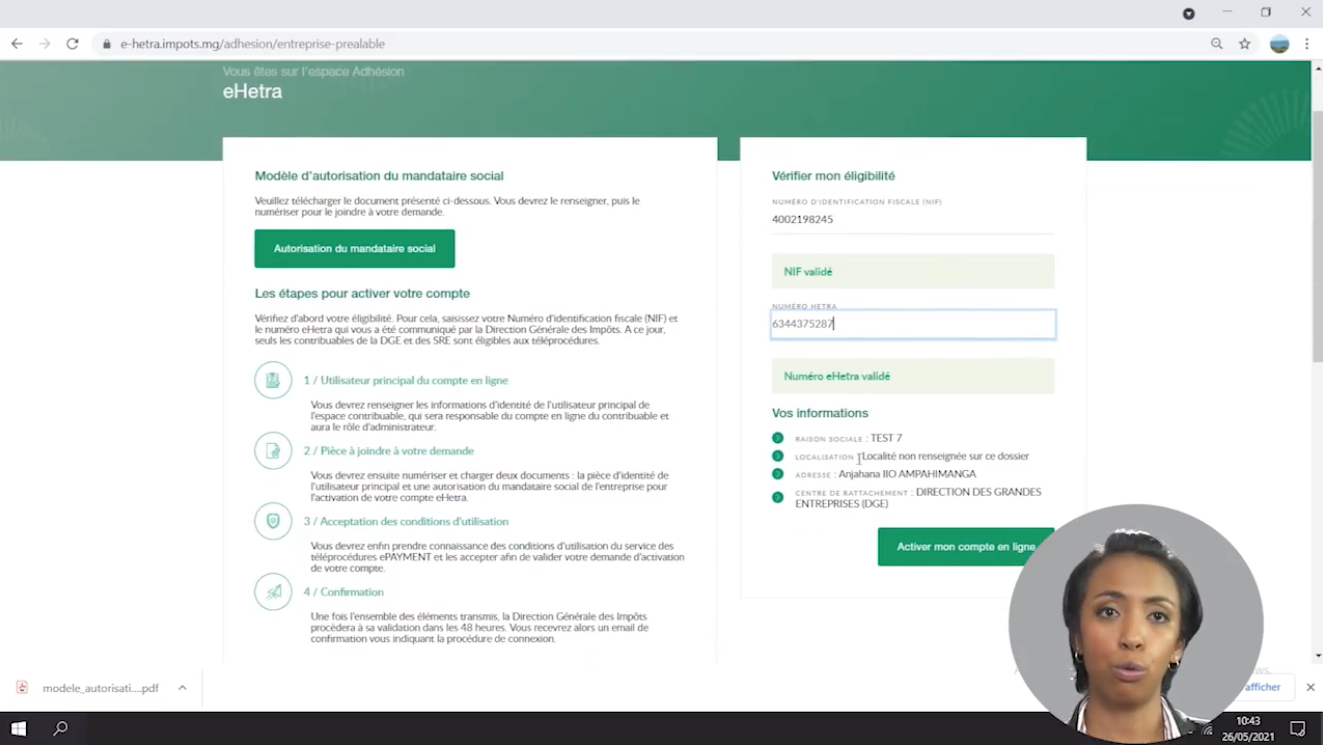
Task: Open the Windows taskbar search
Action: click(60, 728)
